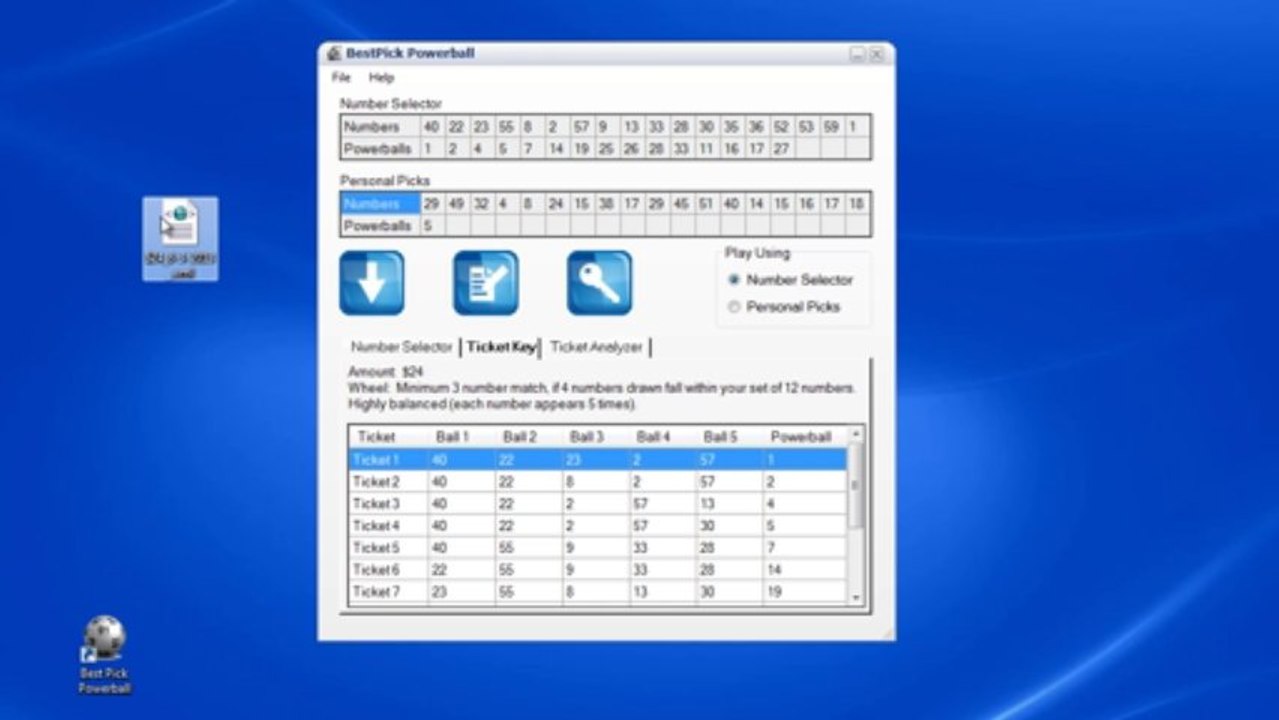Click the Powerballs label in Number Selector grid

click(x=380, y=149)
